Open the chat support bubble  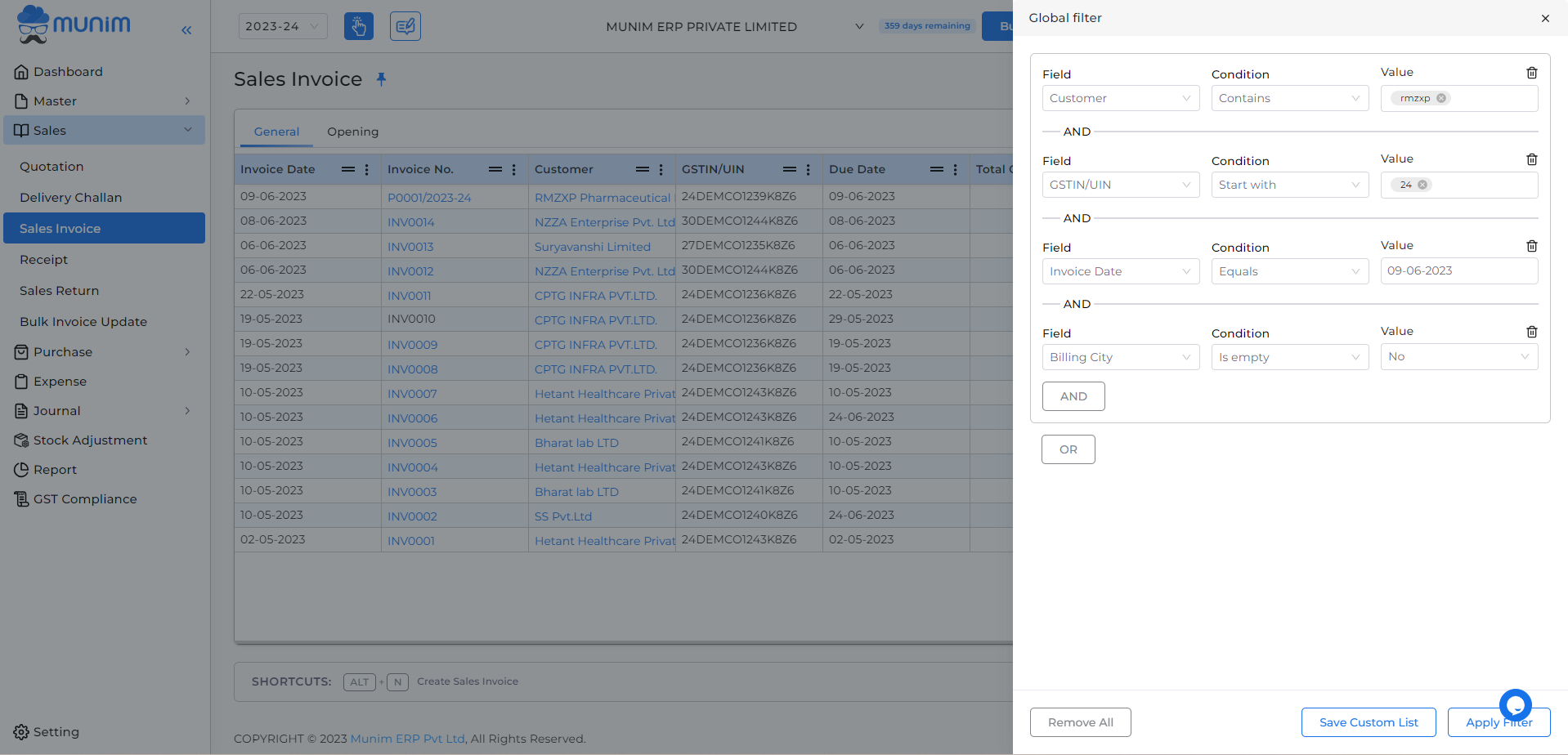pyautogui.click(x=1515, y=704)
